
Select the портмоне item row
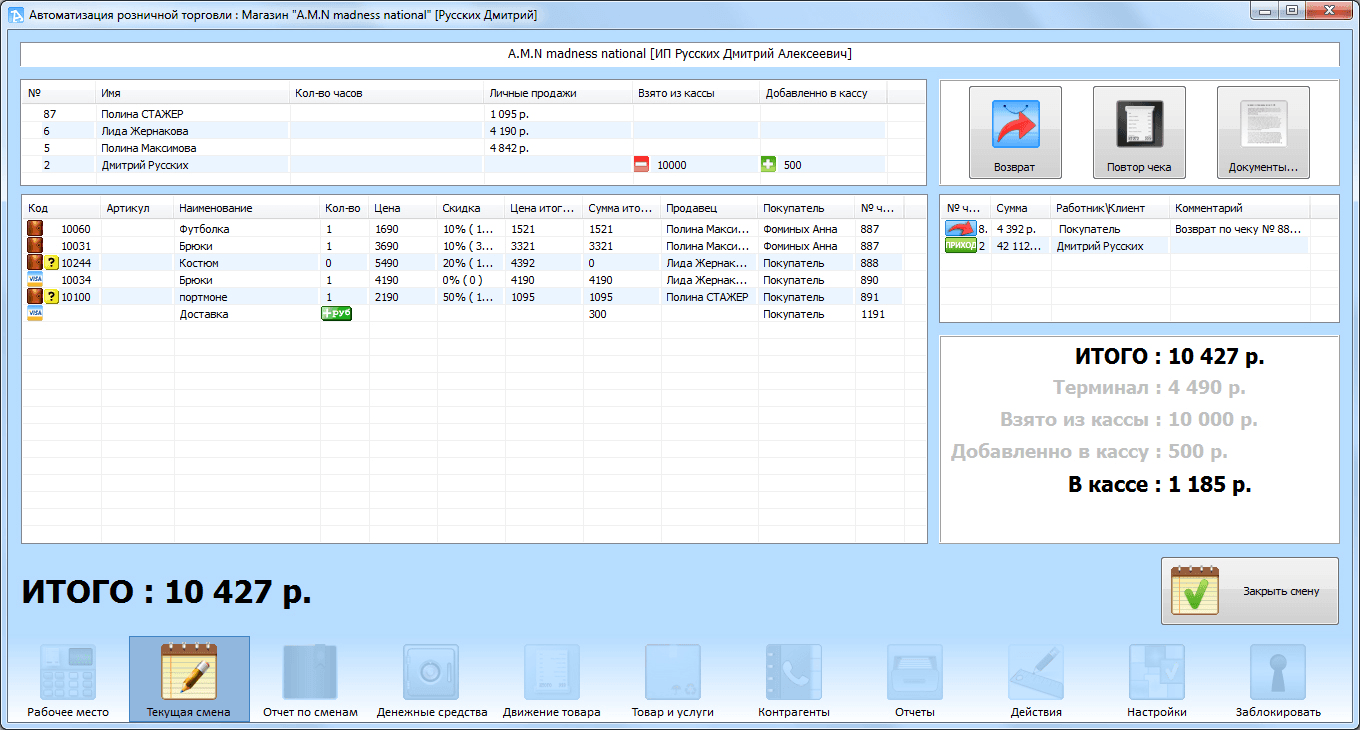point(463,297)
